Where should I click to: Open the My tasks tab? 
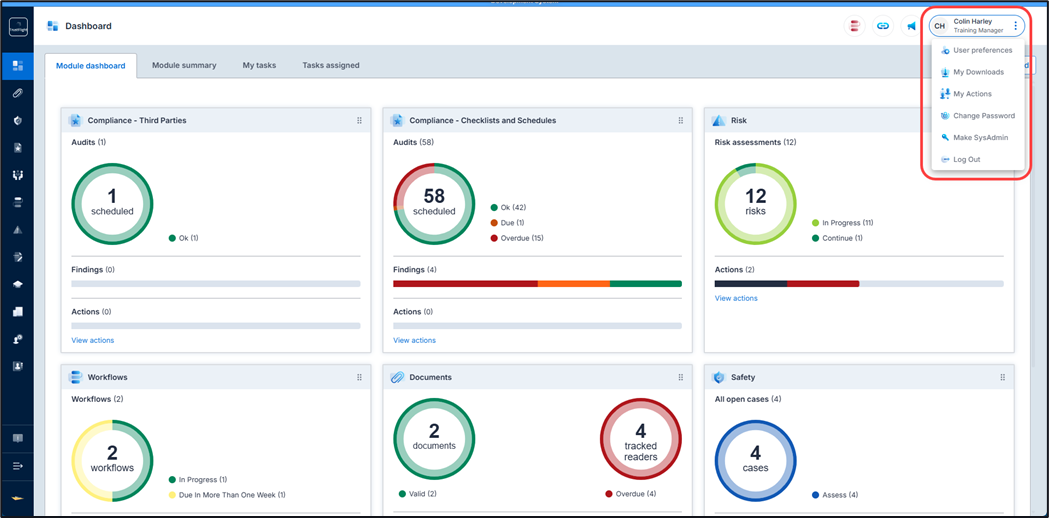pos(259,66)
